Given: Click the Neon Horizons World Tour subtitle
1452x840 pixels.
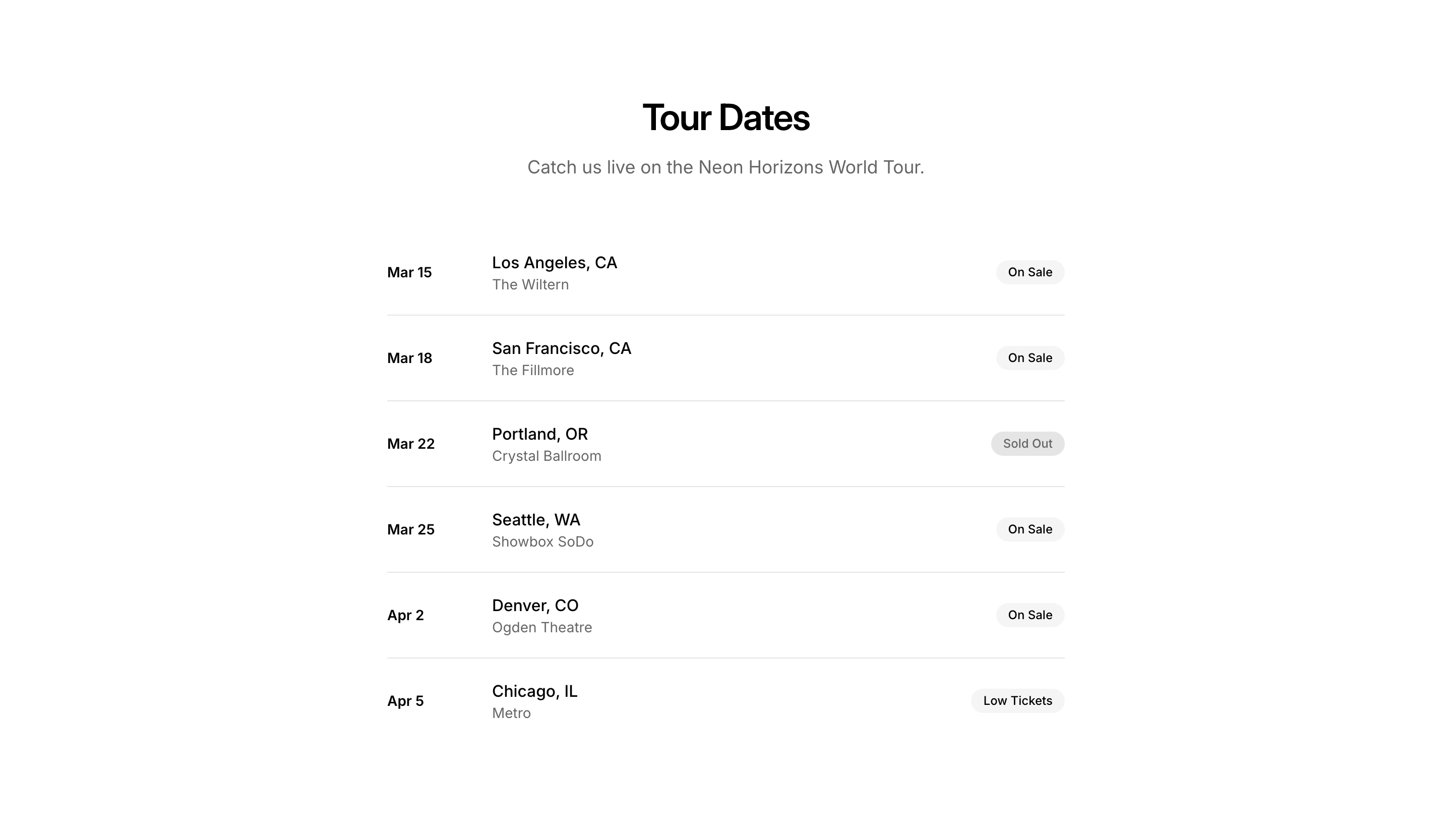Looking at the screenshot, I should (725, 167).
